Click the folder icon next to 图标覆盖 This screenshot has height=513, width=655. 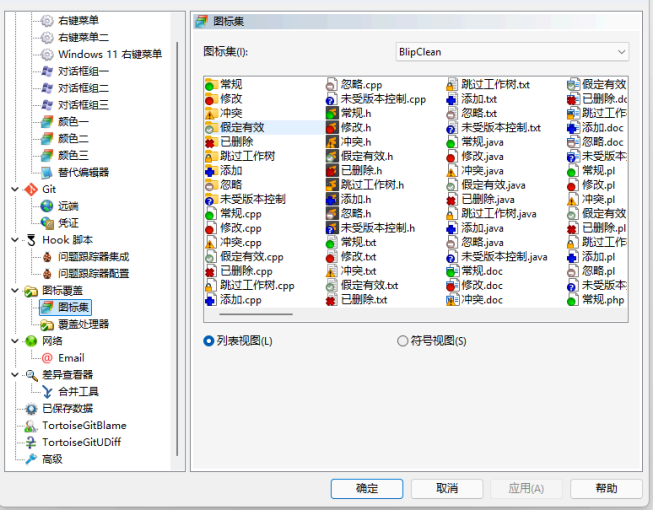pyautogui.click(x=31, y=292)
